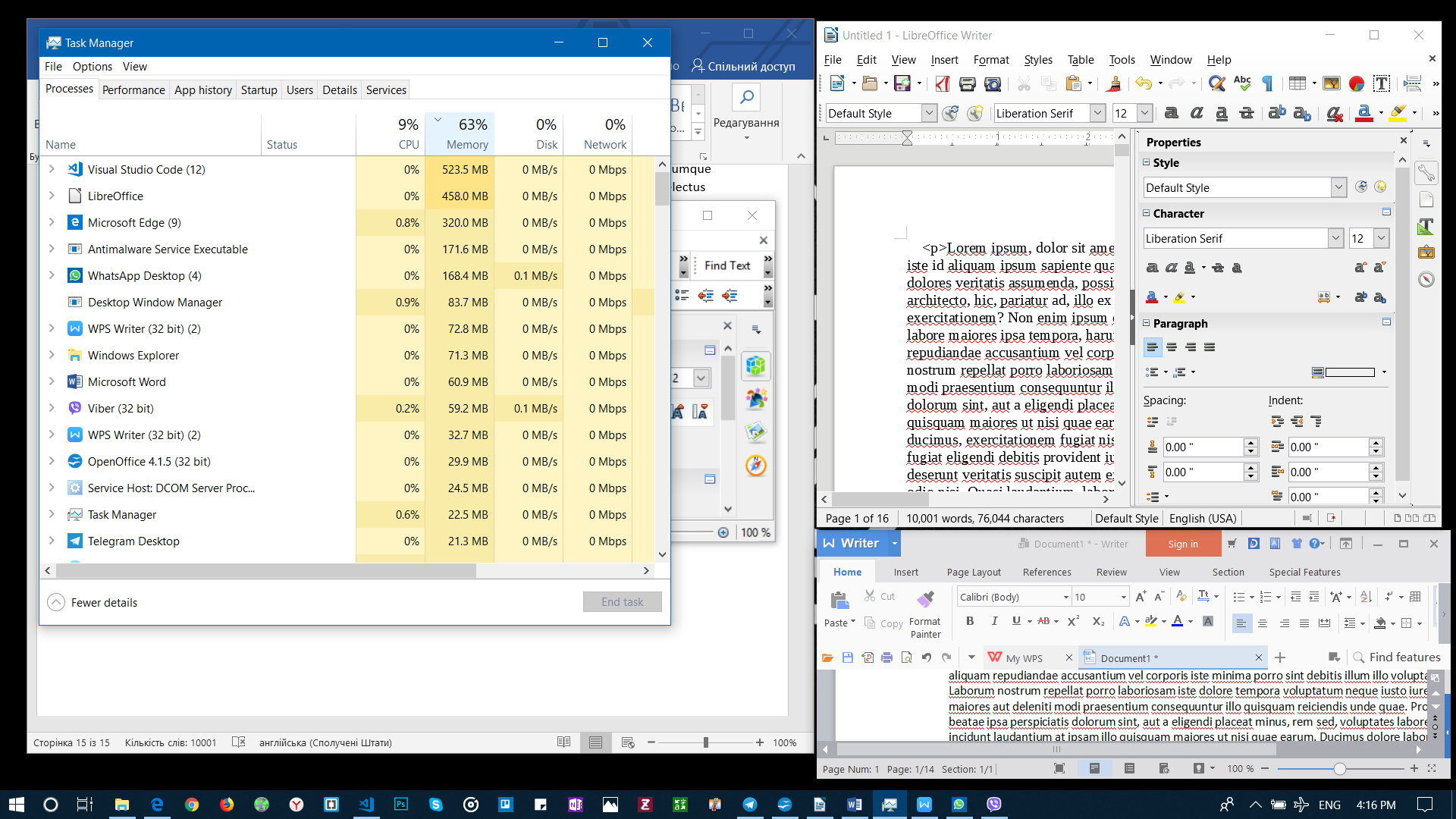Click the Undo arrow in LibreOffice toolbar

point(1143,83)
